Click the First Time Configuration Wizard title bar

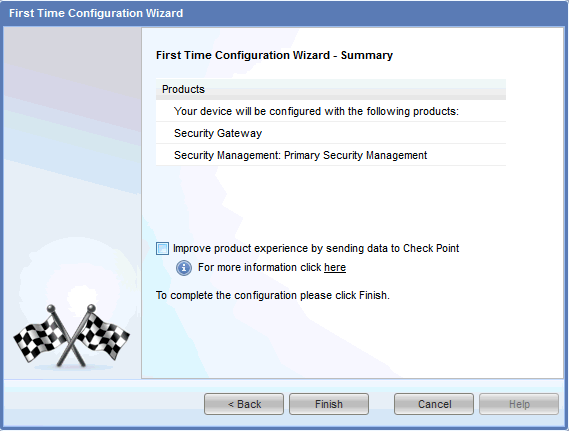tap(284, 13)
